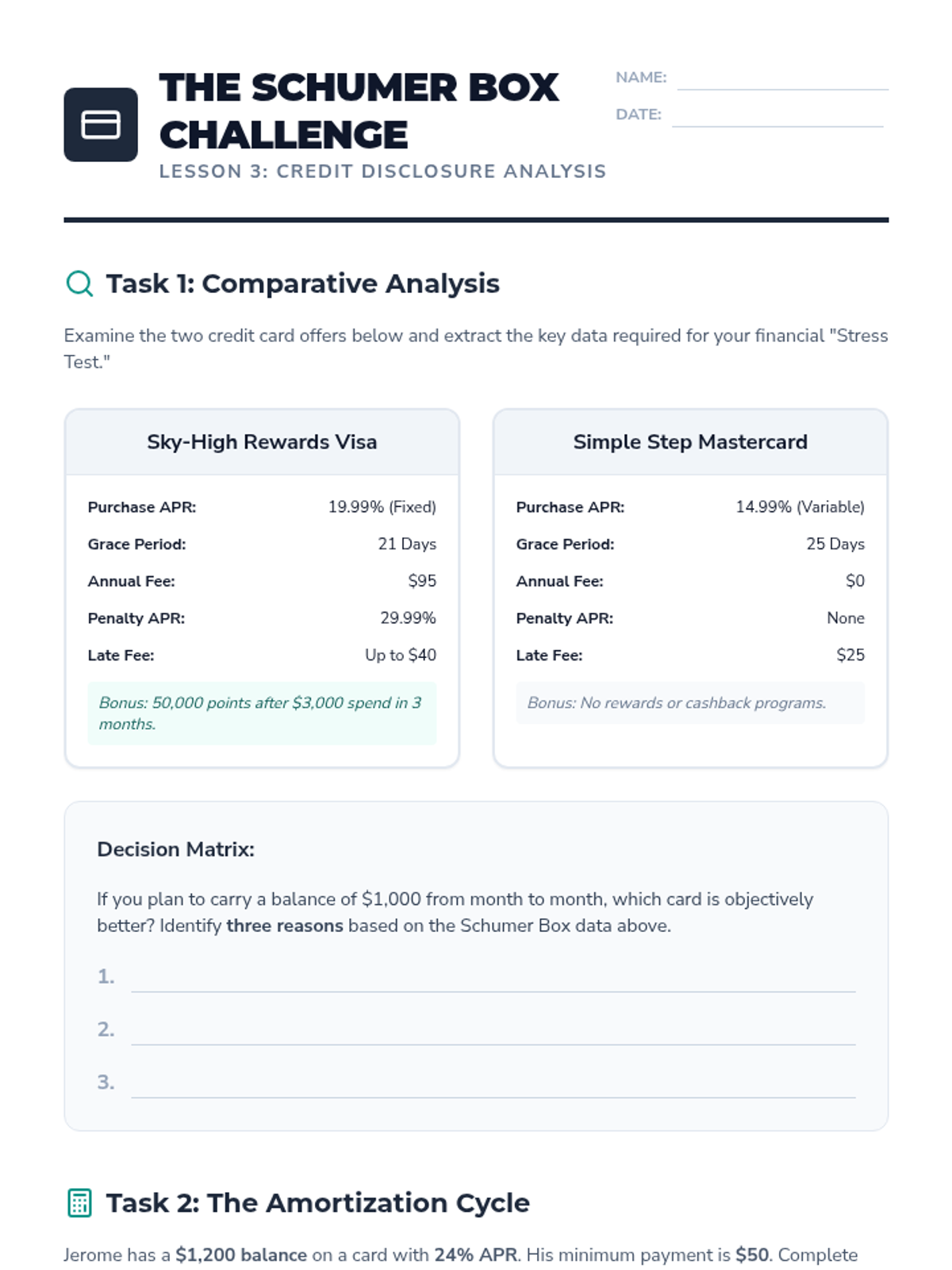Click the 14.99% (Variable) Purchase APR value
Screen dimensions: 952x1270
tap(800, 507)
